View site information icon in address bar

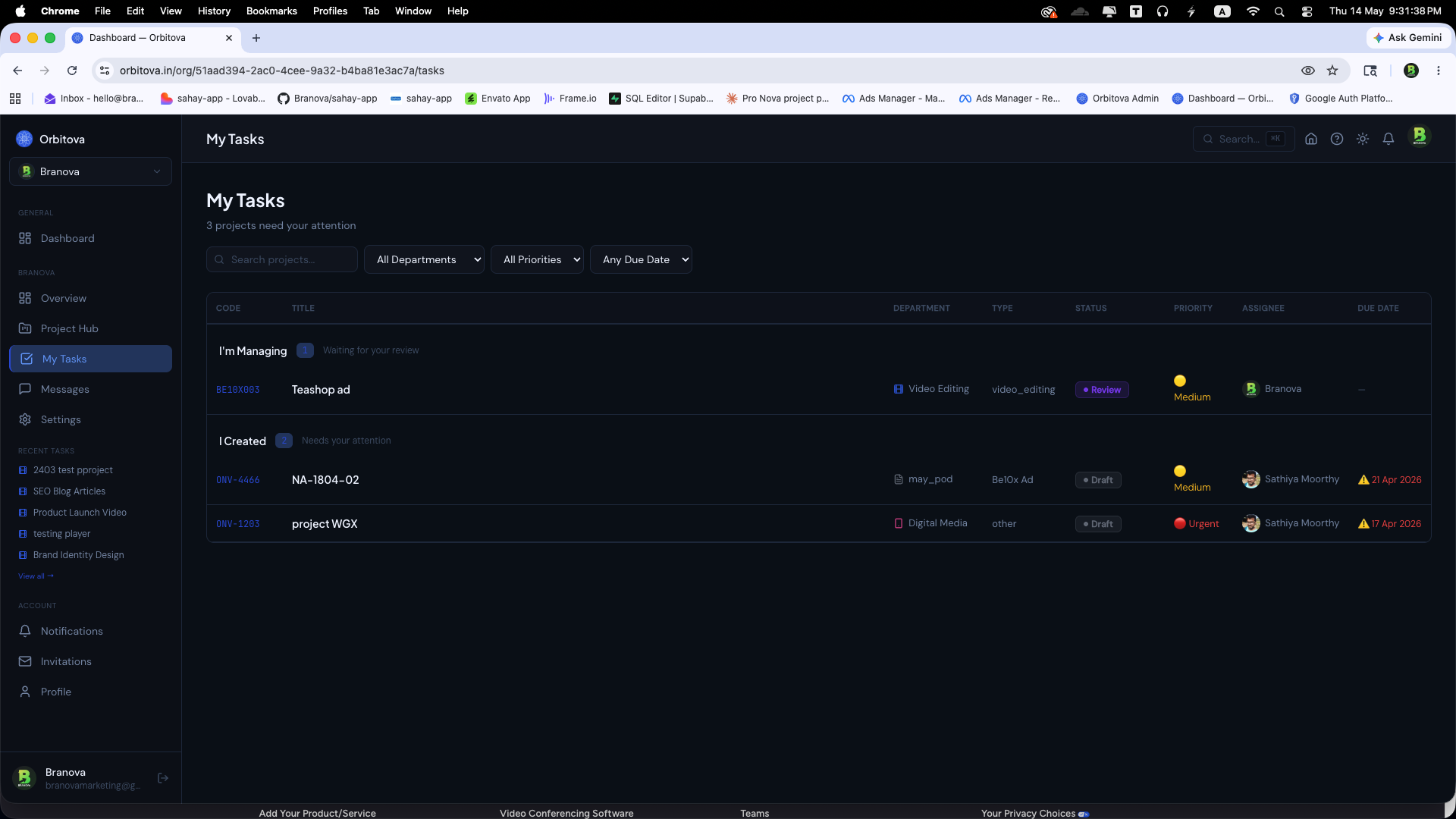pyautogui.click(x=105, y=71)
